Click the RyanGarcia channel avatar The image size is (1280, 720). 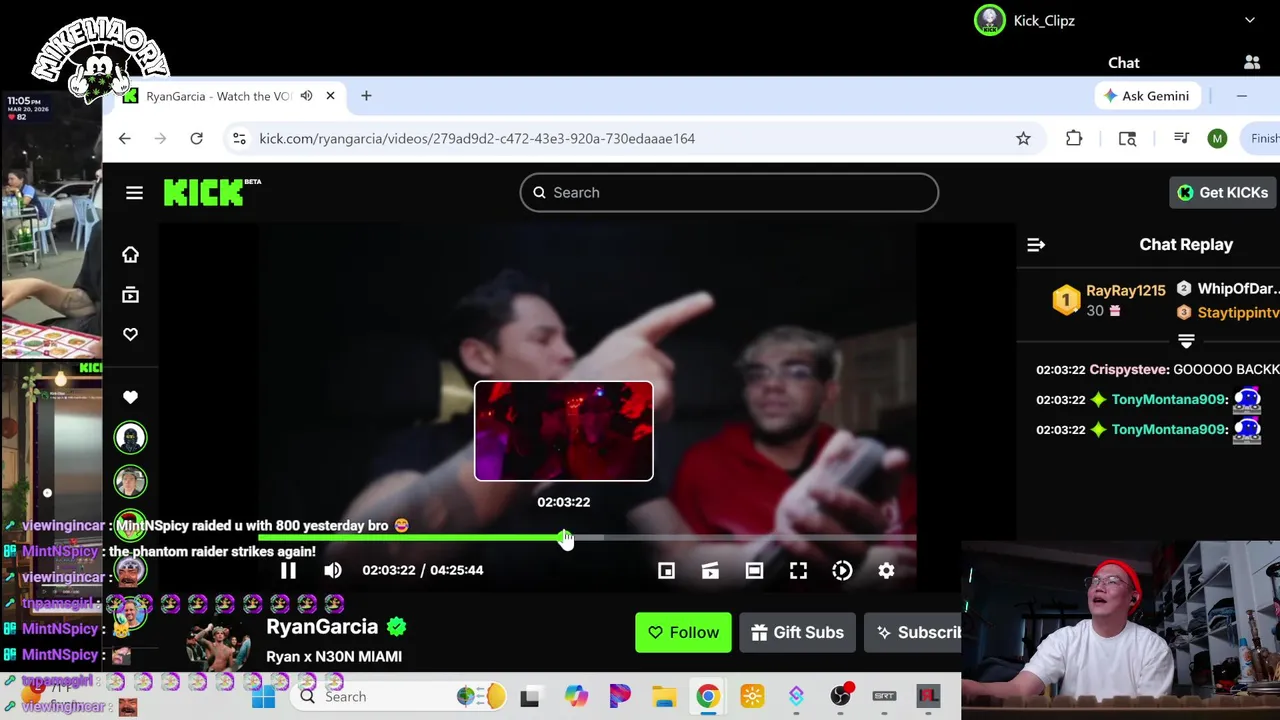coord(219,645)
